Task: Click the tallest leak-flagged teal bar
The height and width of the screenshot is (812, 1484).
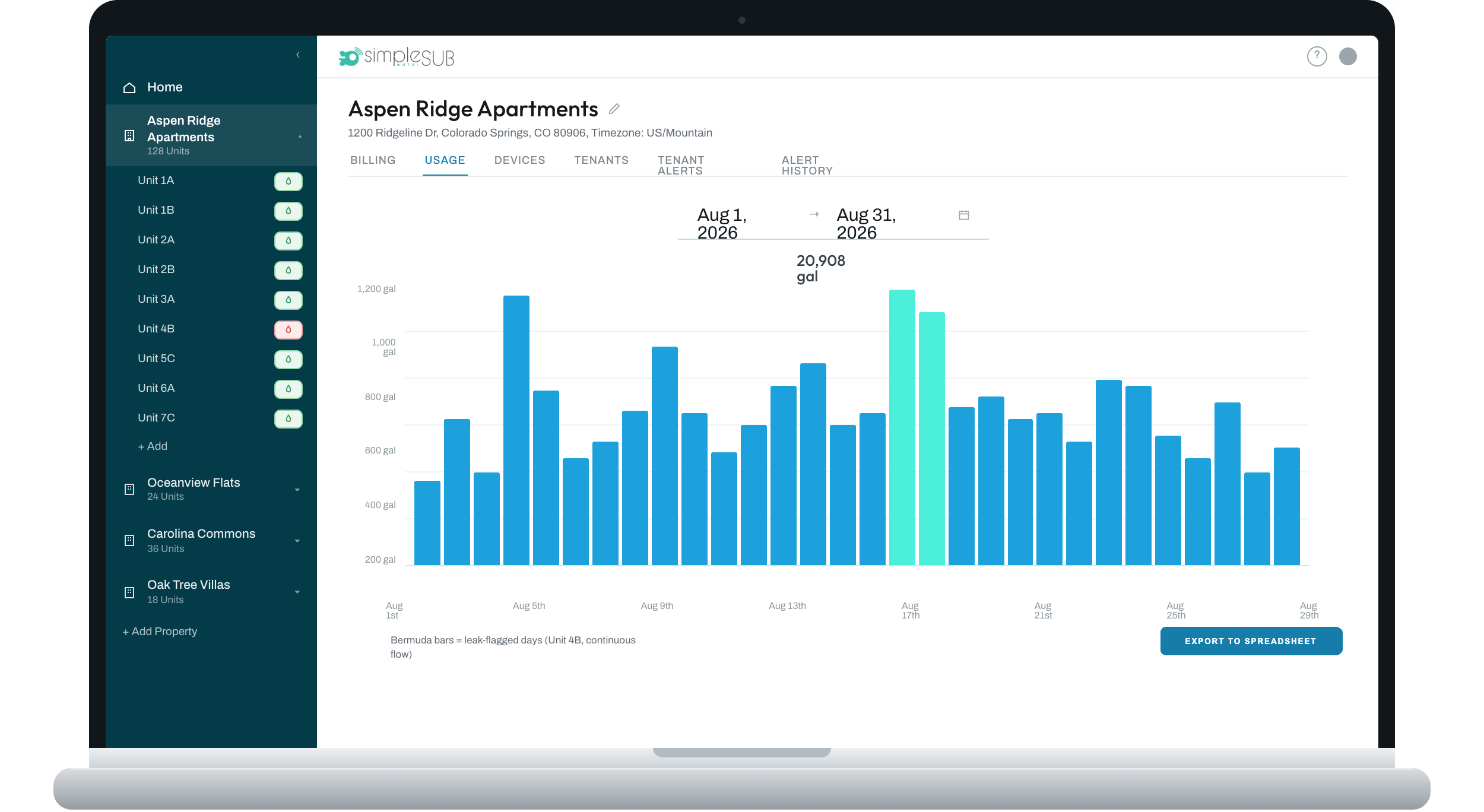Action: 902,427
